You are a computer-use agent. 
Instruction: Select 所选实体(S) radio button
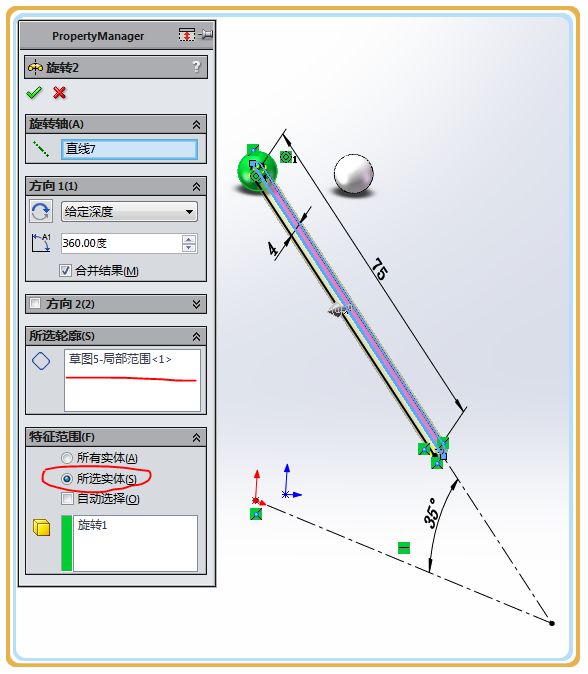[67, 478]
